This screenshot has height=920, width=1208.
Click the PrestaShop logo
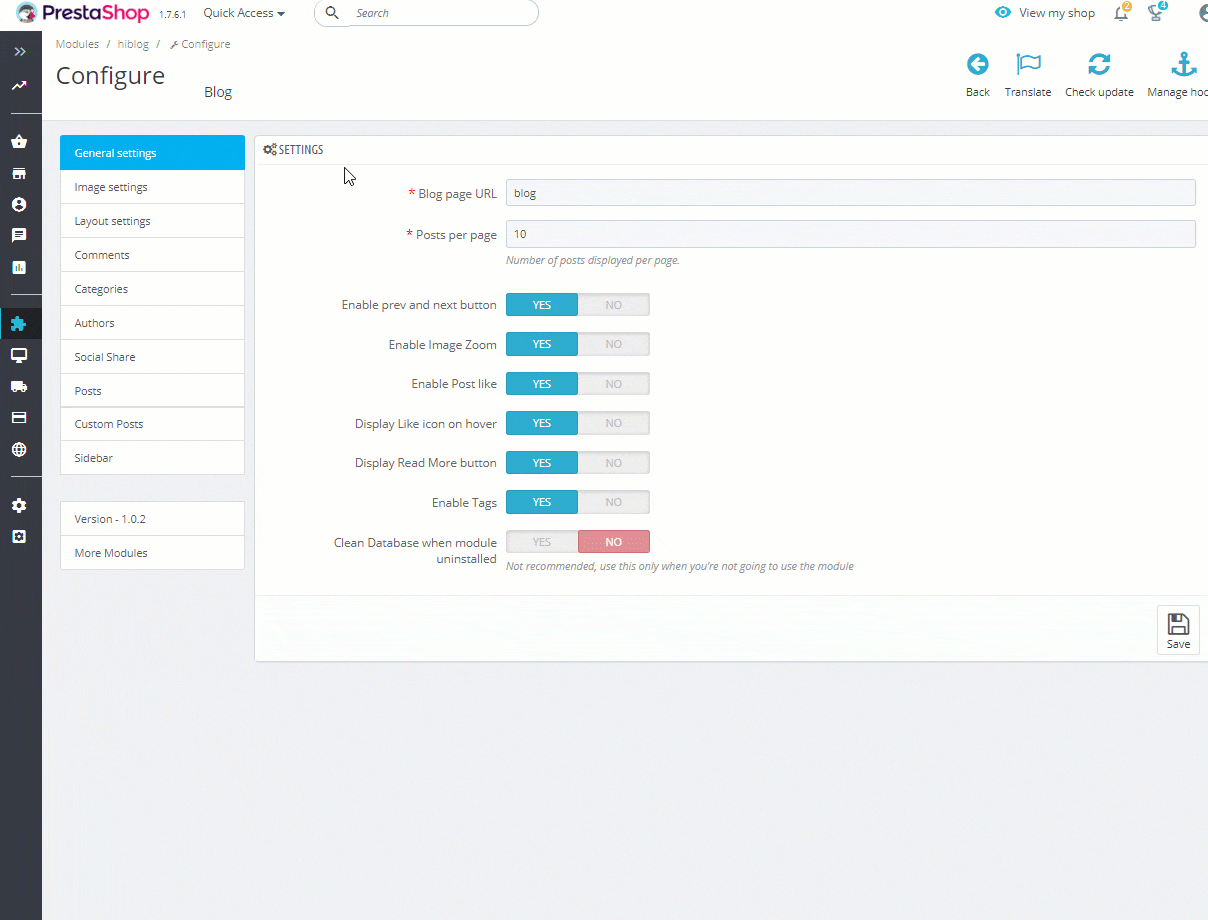tap(82, 13)
